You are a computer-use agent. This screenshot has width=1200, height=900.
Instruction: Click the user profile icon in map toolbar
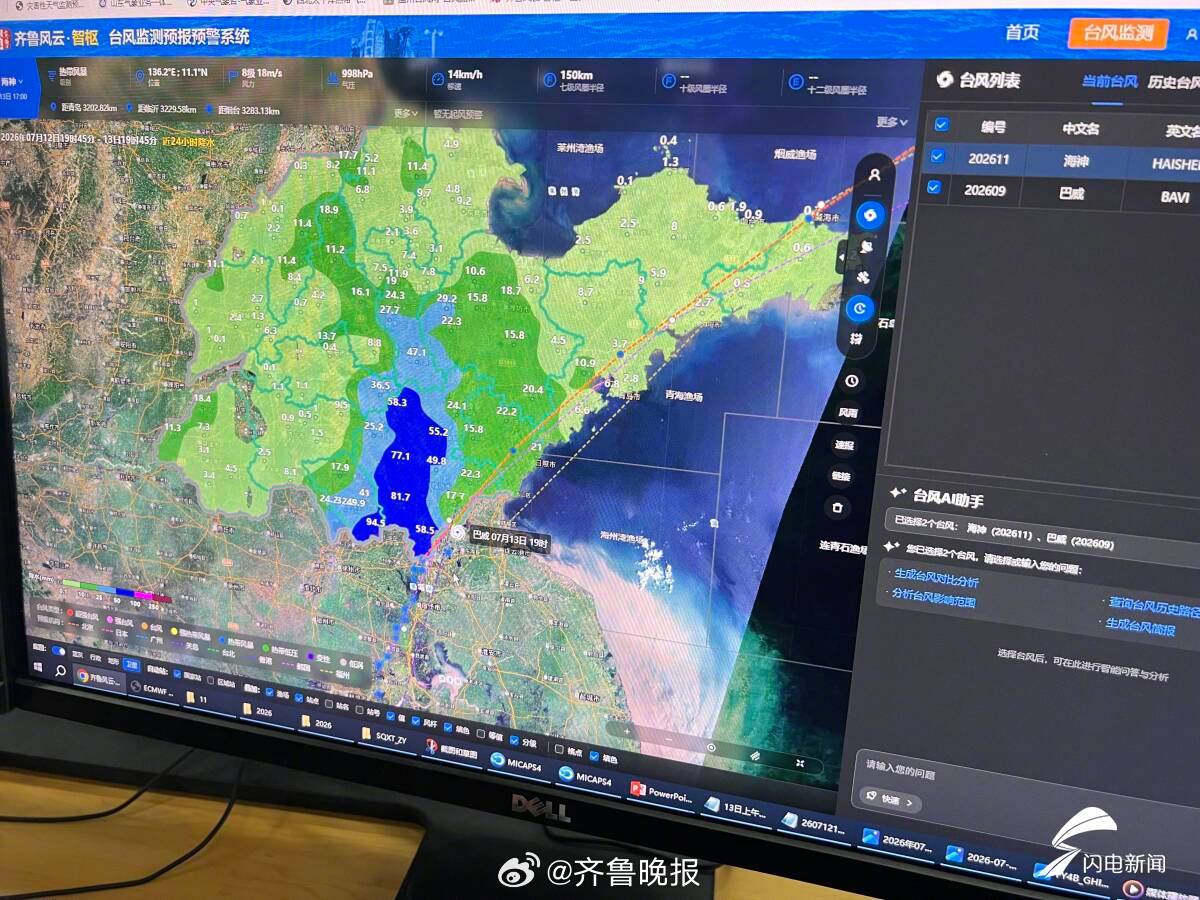click(875, 175)
